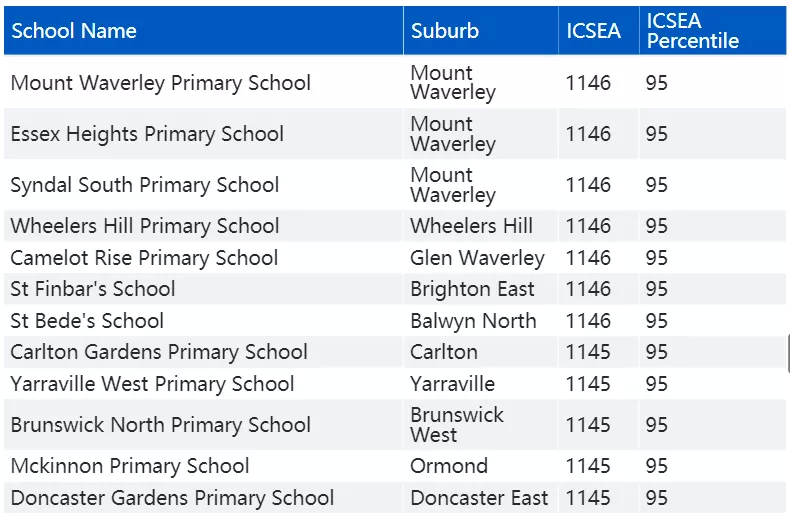Click the Balwyn North suburb cell
The height and width of the screenshot is (516, 790).
[473, 321]
